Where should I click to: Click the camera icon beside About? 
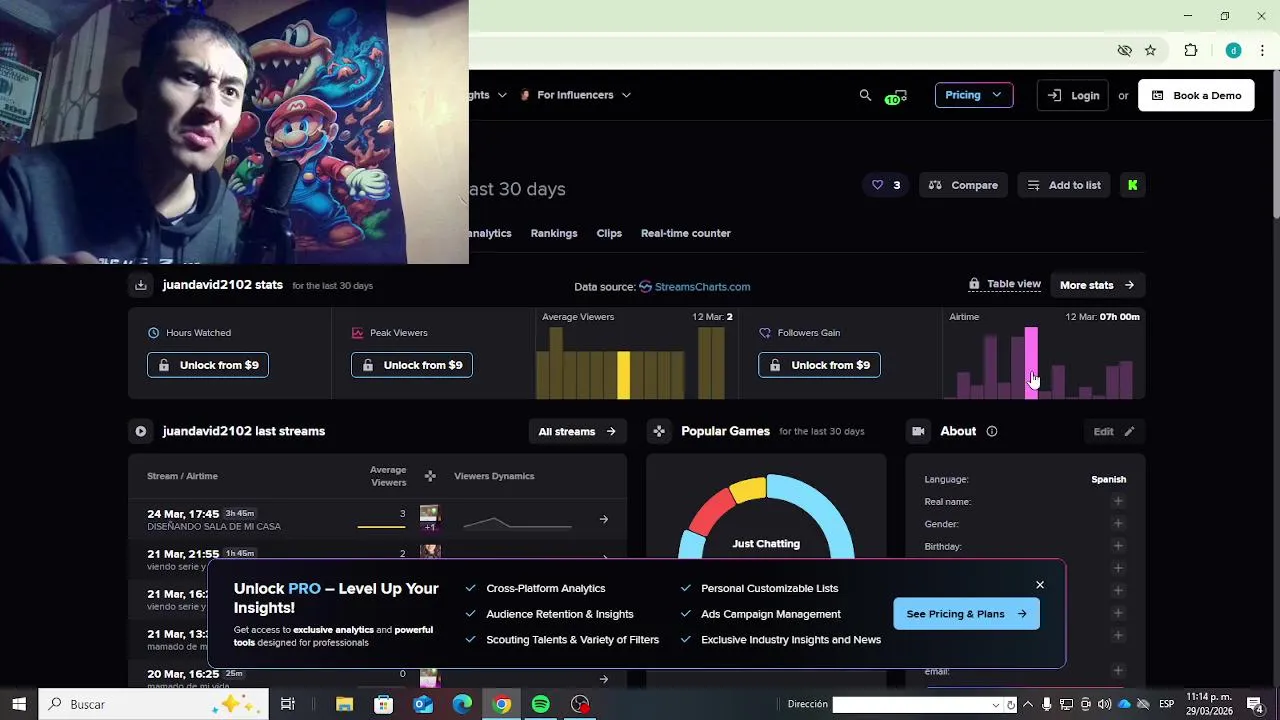tap(918, 431)
